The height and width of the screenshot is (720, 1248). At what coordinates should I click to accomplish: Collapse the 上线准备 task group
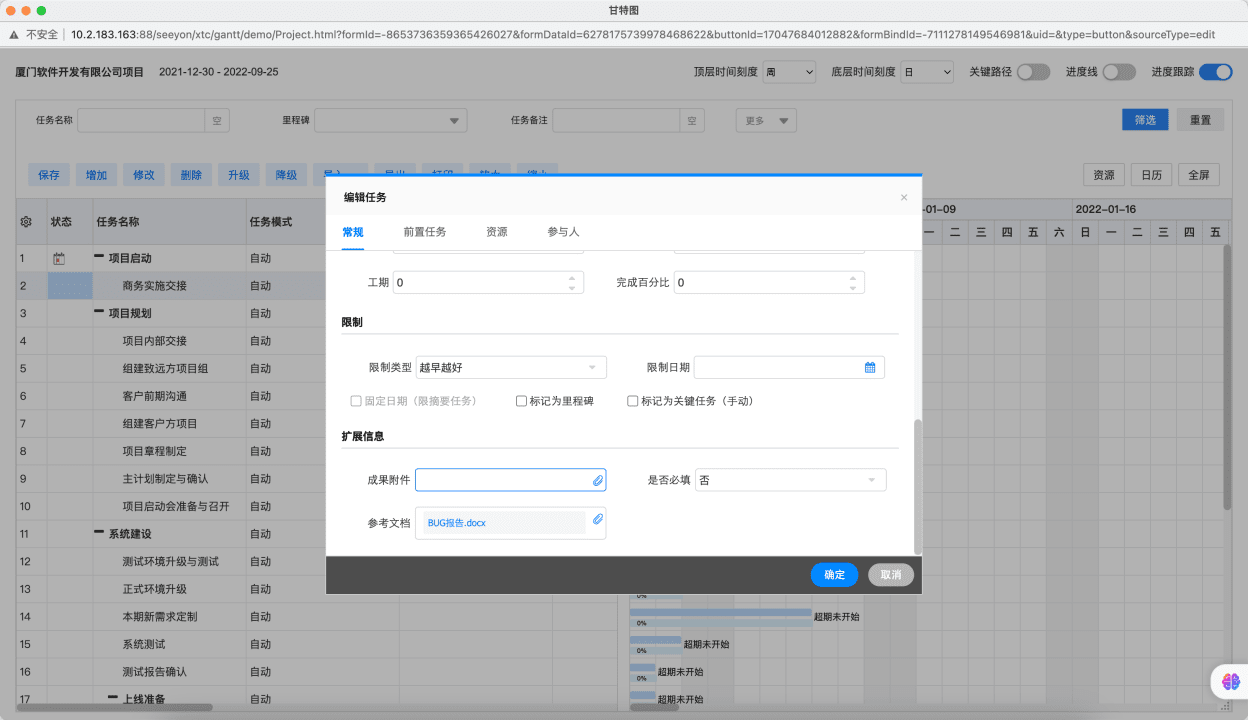tap(113, 699)
